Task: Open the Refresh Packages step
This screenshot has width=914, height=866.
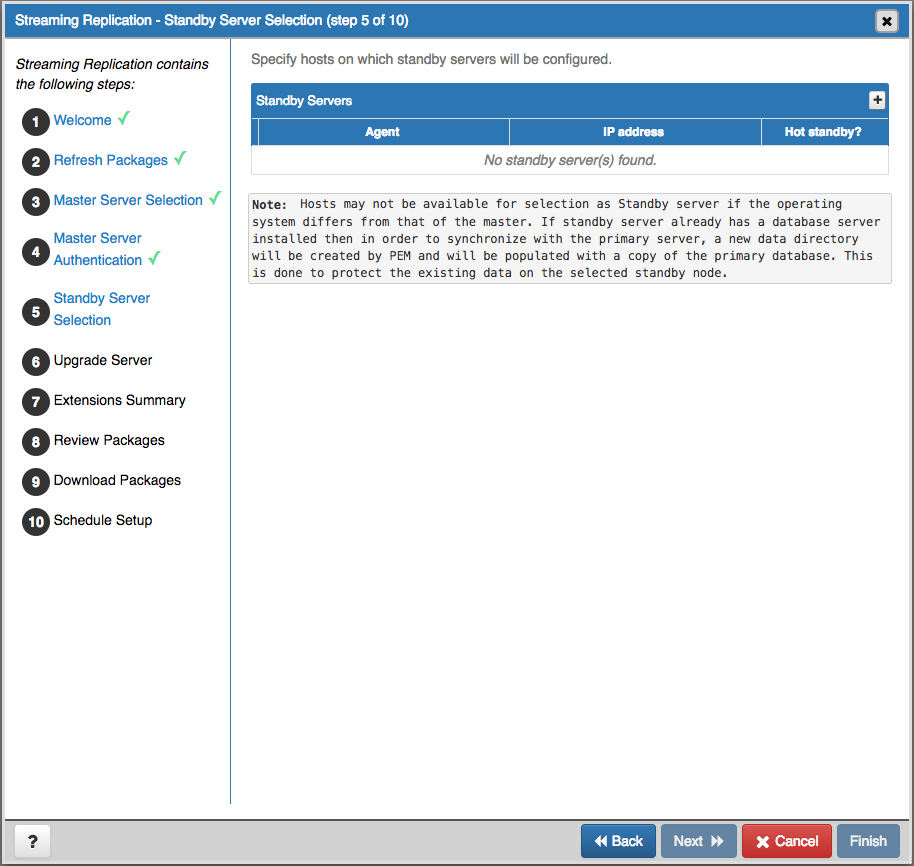Action: tap(111, 160)
